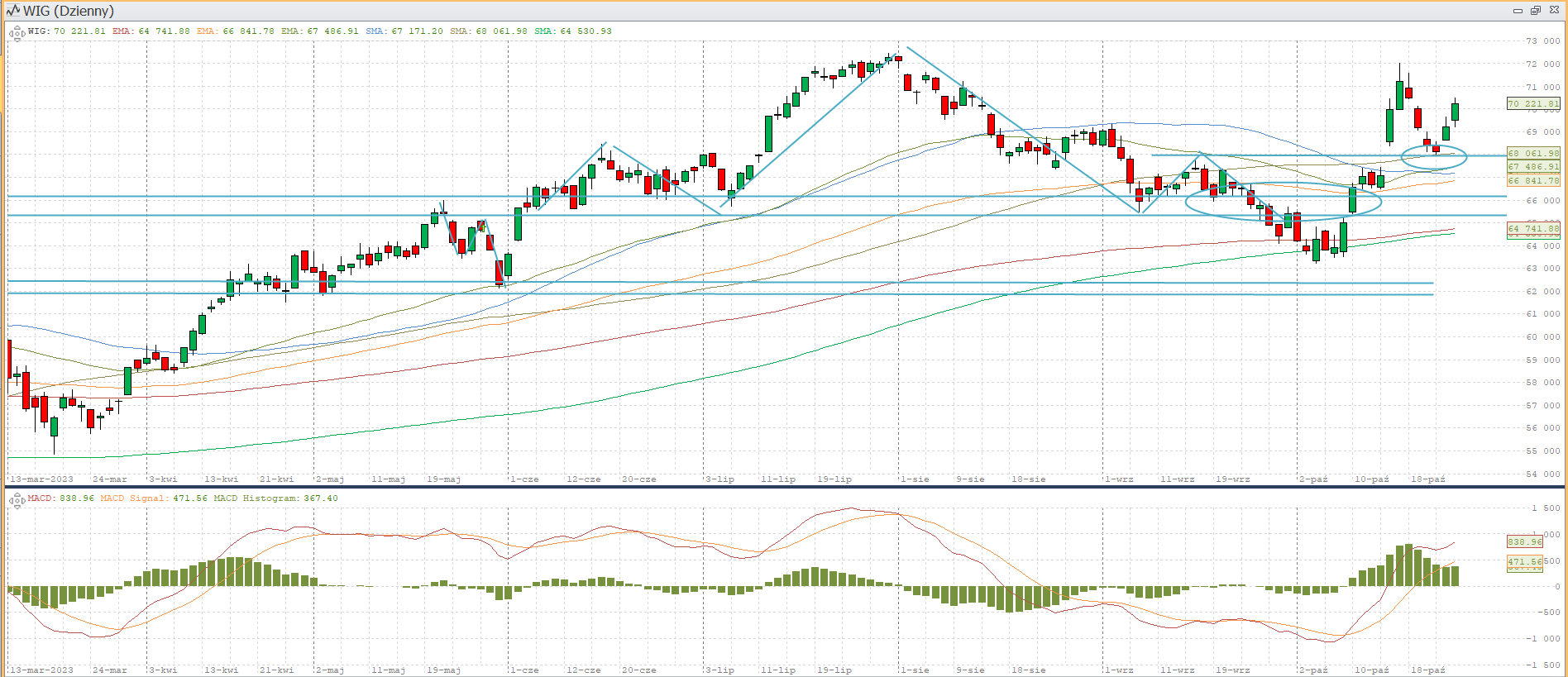Click the current price tag 70 221.81 on axis
1568x677 pixels.
(1532, 104)
